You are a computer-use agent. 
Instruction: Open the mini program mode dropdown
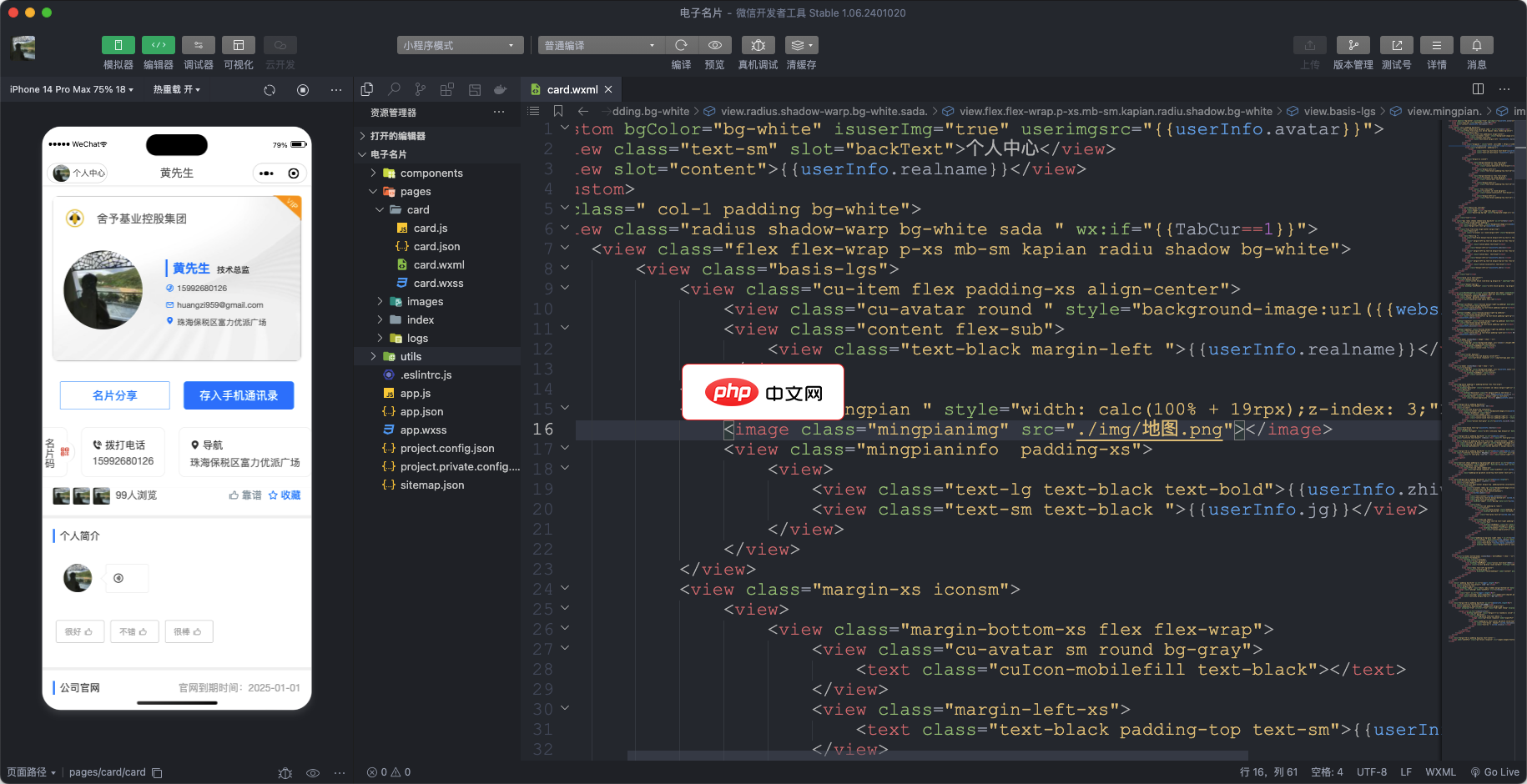click(460, 45)
